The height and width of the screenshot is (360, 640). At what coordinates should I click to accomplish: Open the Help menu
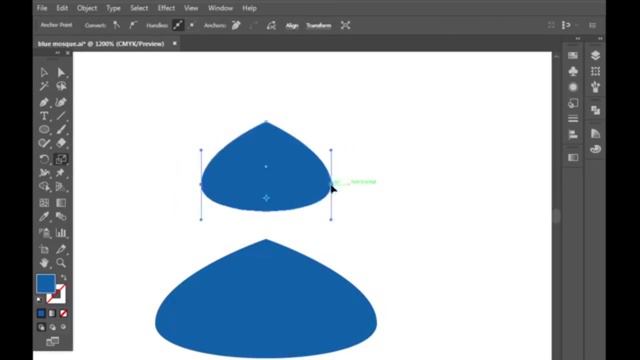click(x=249, y=8)
